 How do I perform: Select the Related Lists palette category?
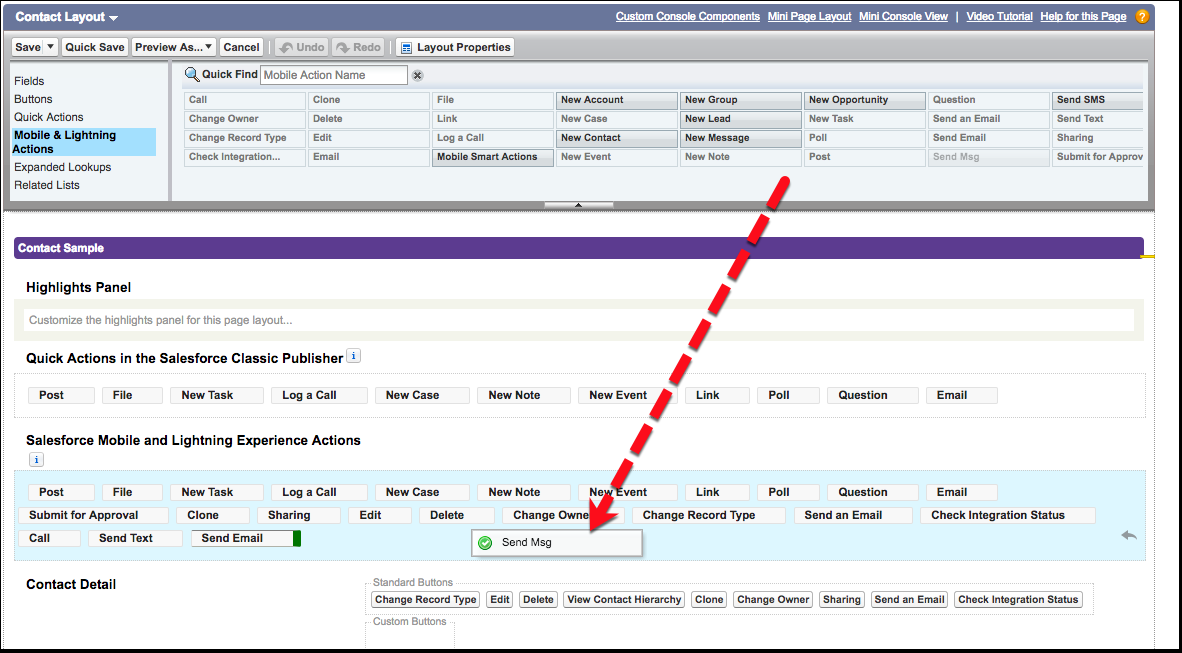pos(47,185)
